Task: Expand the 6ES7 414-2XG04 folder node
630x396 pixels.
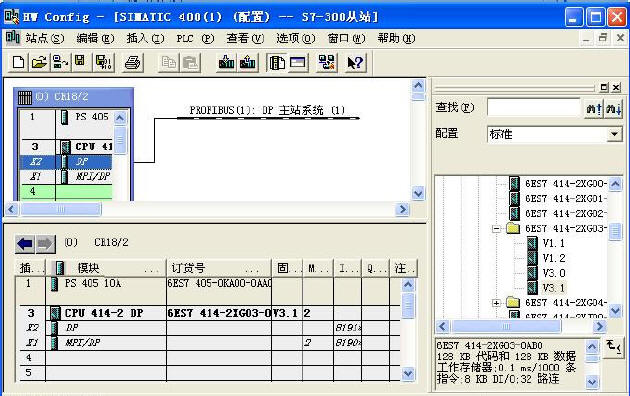Action: click(497, 303)
